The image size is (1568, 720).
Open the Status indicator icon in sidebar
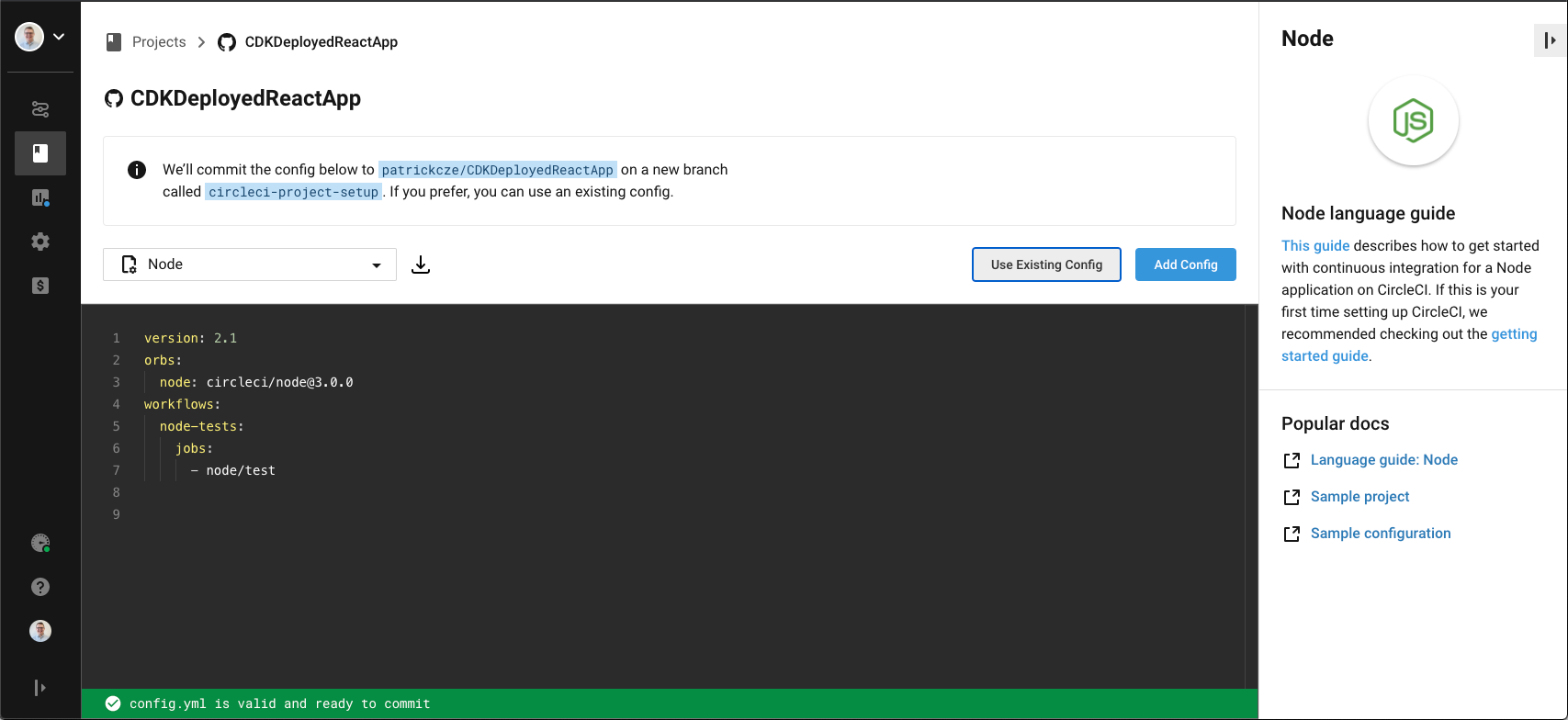(40, 543)
